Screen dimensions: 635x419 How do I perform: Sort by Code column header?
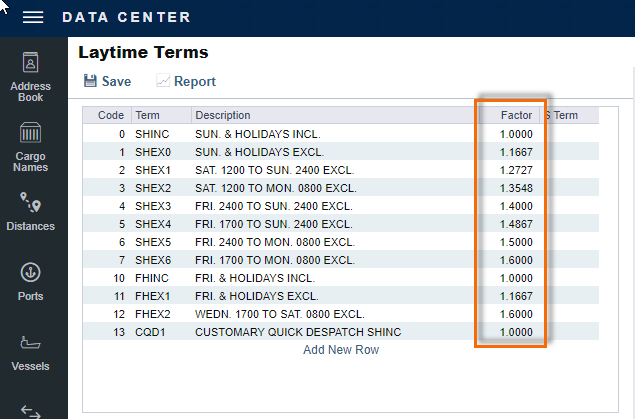pos(110,115)
